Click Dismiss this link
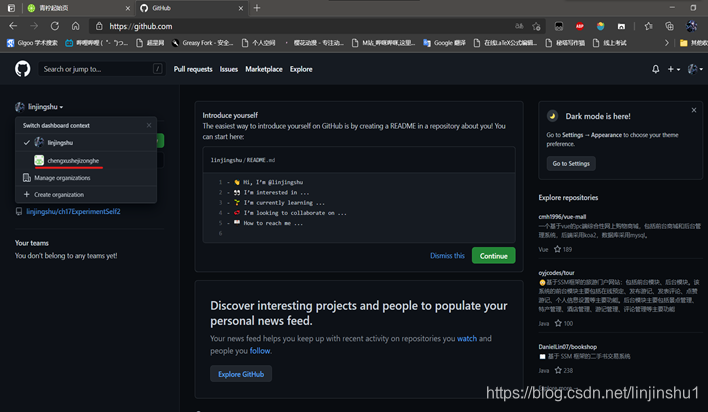This screenshot has width=708, height=412. pyautogui.click(x=447, y=256)
